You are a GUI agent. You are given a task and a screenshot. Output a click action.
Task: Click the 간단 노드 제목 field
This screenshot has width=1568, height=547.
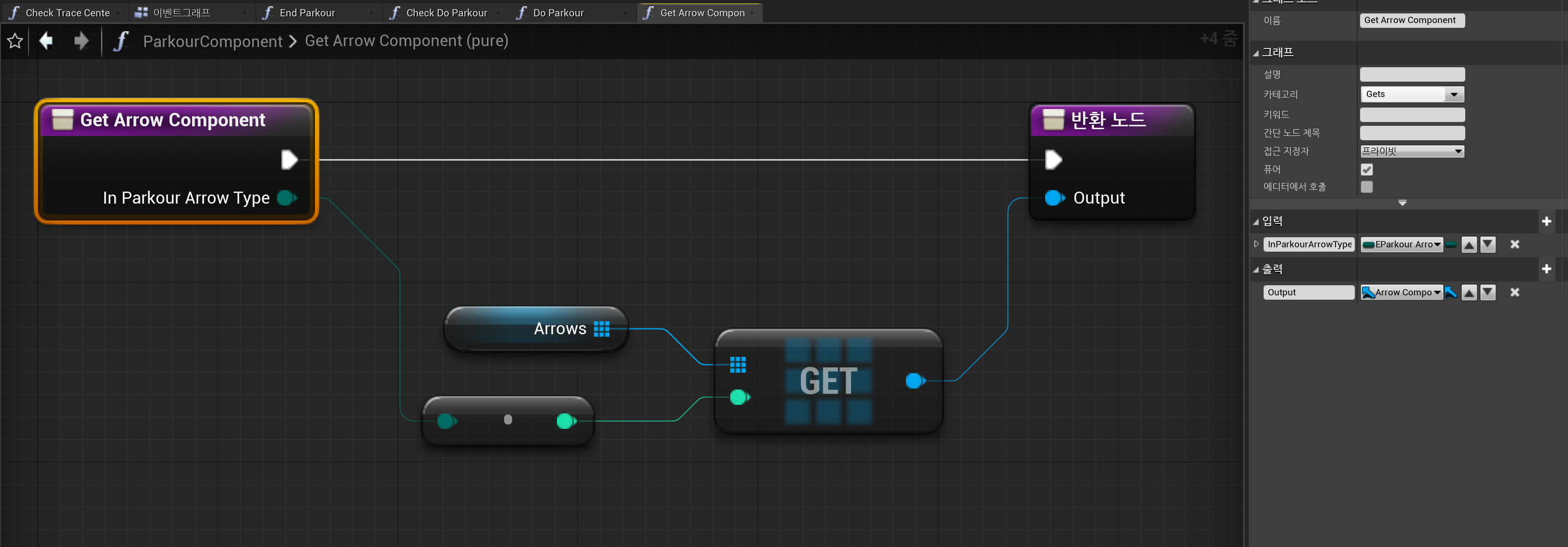[1411, 133]
